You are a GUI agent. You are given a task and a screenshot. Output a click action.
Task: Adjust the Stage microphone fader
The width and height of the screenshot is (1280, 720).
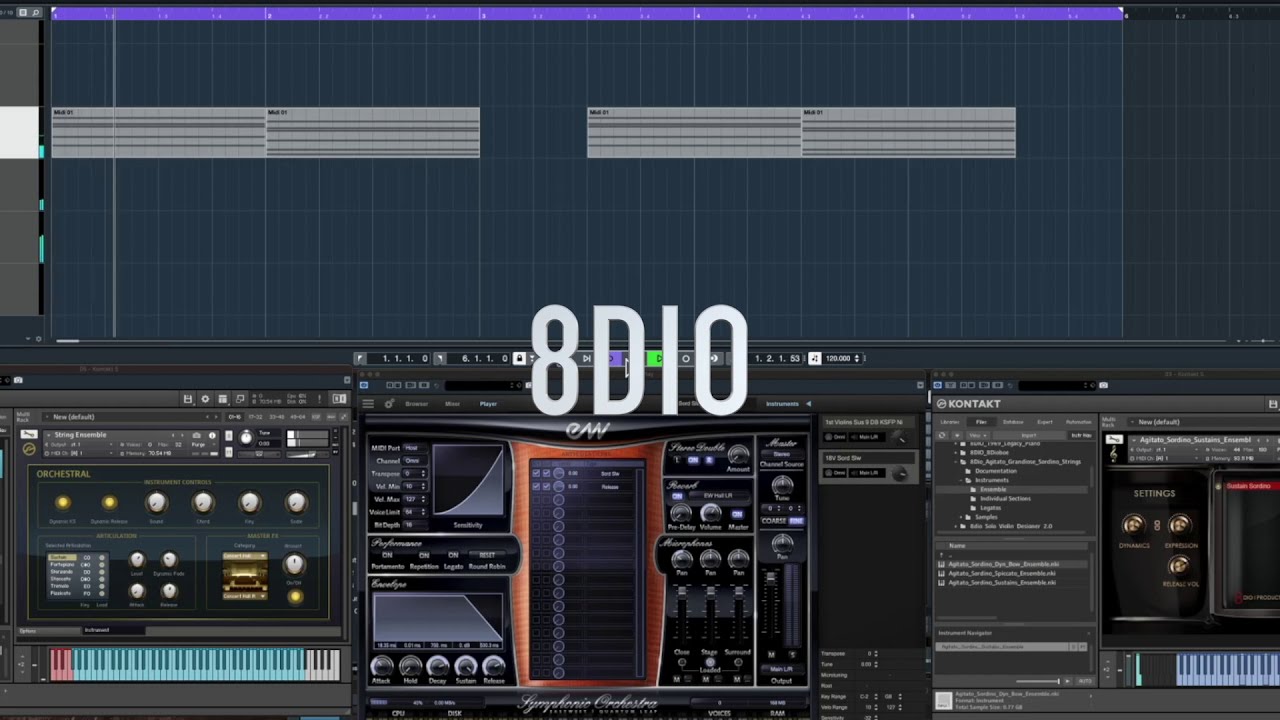[710, 592]
